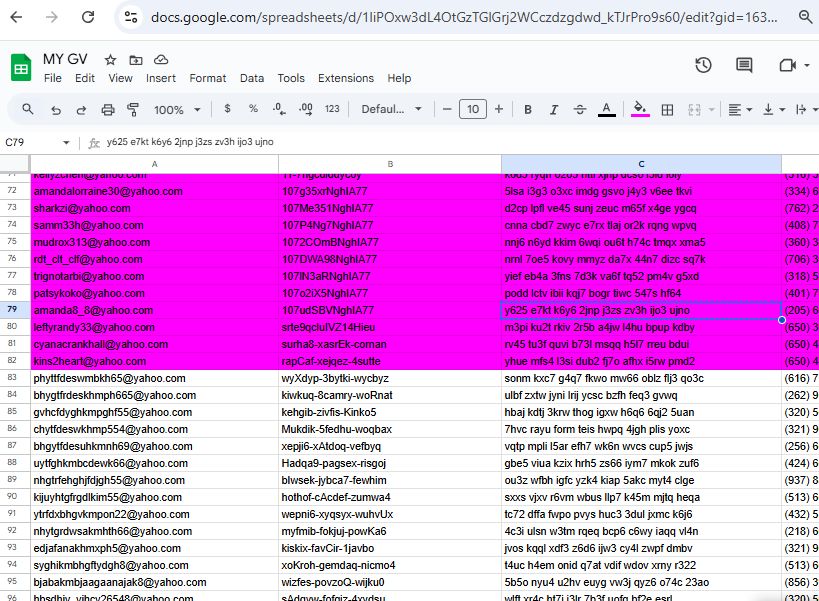This screenshot has width=819, height=601.
Task: Star the MY GV document
Action: click(x=110, y=60)
